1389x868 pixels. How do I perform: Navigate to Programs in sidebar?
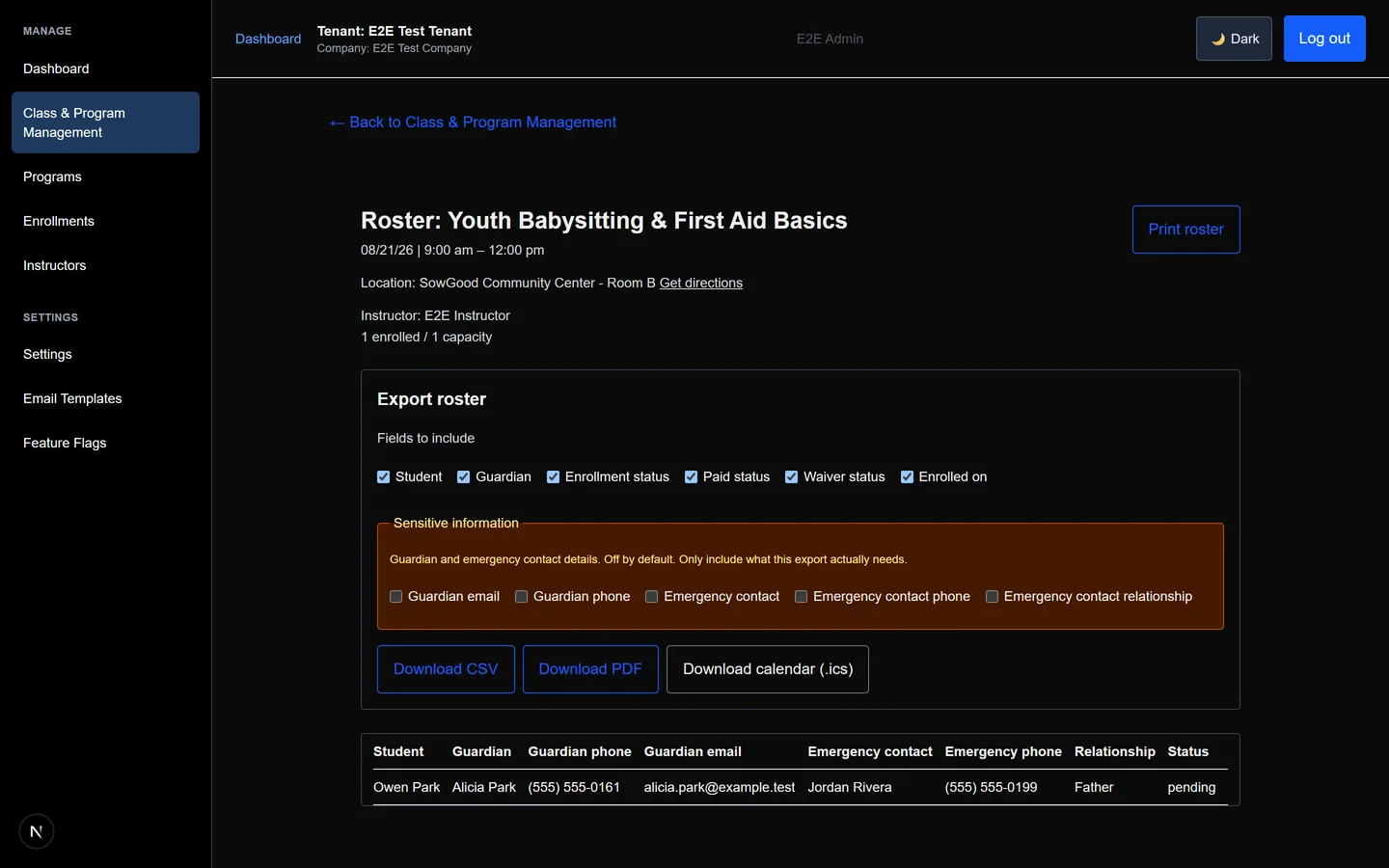(105, 176)
